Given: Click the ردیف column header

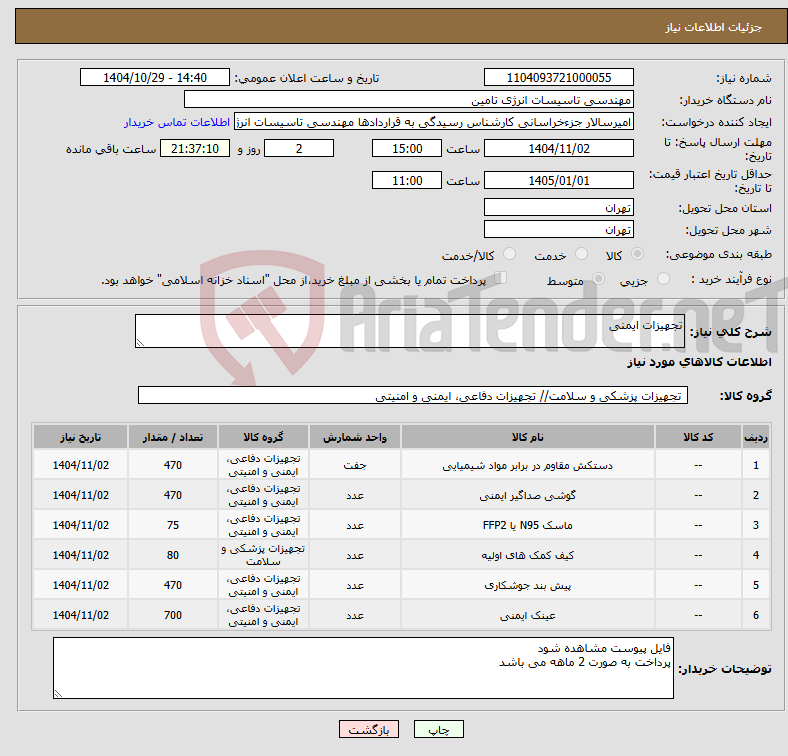Looking at the screenshot, I should pos(755,437).
